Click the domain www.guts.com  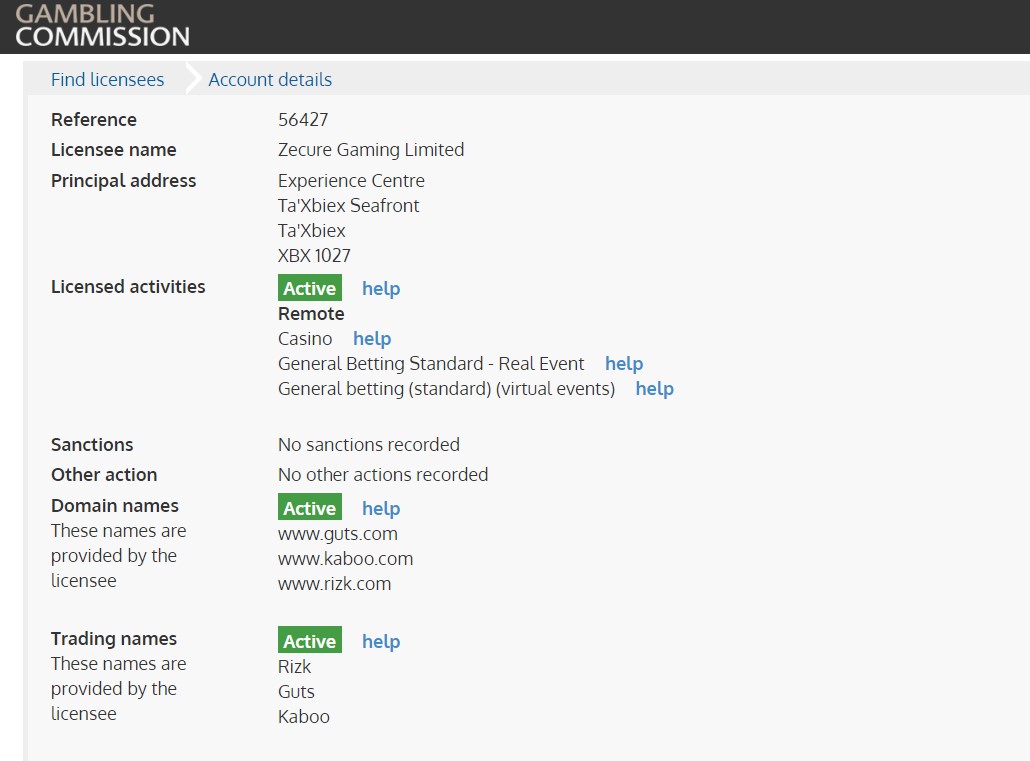tap(338, 534)
